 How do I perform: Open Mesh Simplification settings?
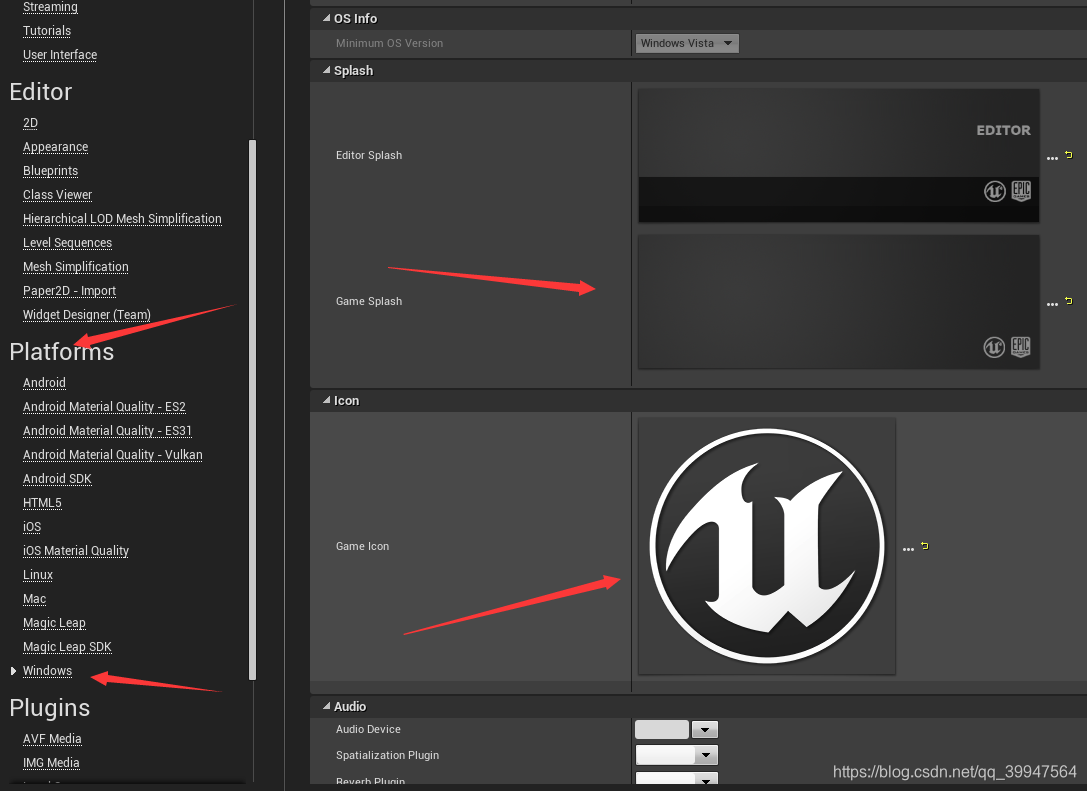coord(76,267)
